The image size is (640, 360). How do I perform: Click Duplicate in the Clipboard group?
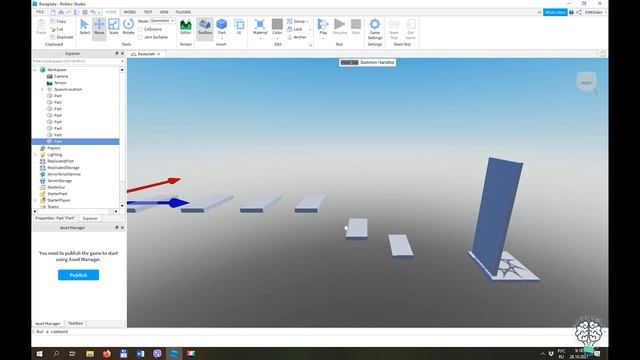coord(62,37)
